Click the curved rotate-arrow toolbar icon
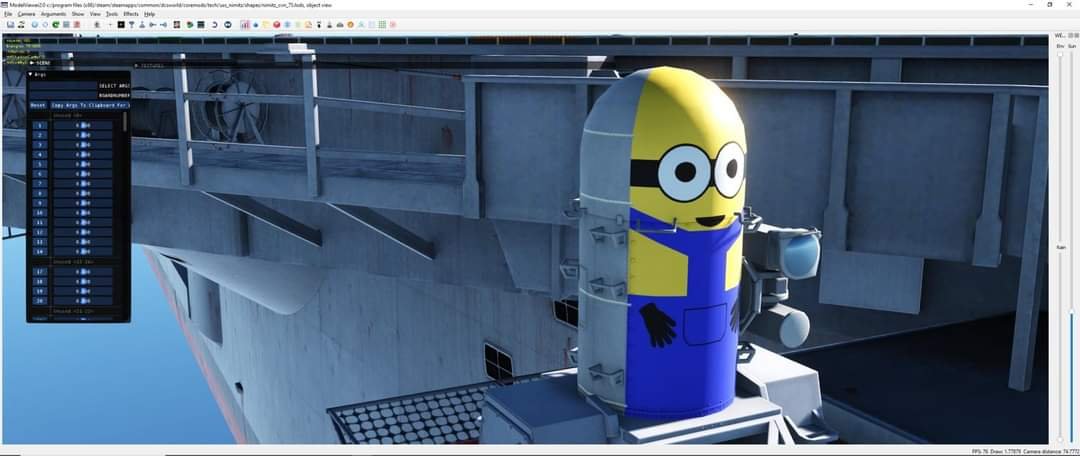This screenshot has width=1080, height=456. tap(215, 25)
